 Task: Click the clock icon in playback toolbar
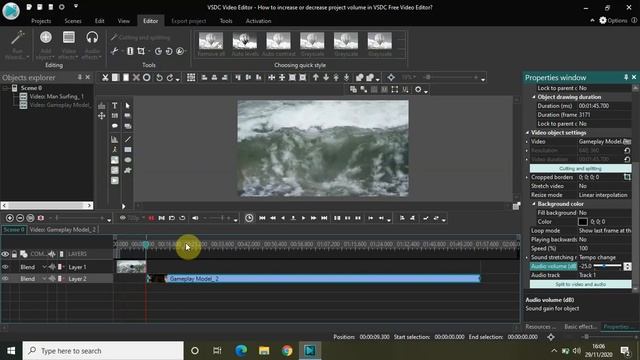[x=249, y=218]
